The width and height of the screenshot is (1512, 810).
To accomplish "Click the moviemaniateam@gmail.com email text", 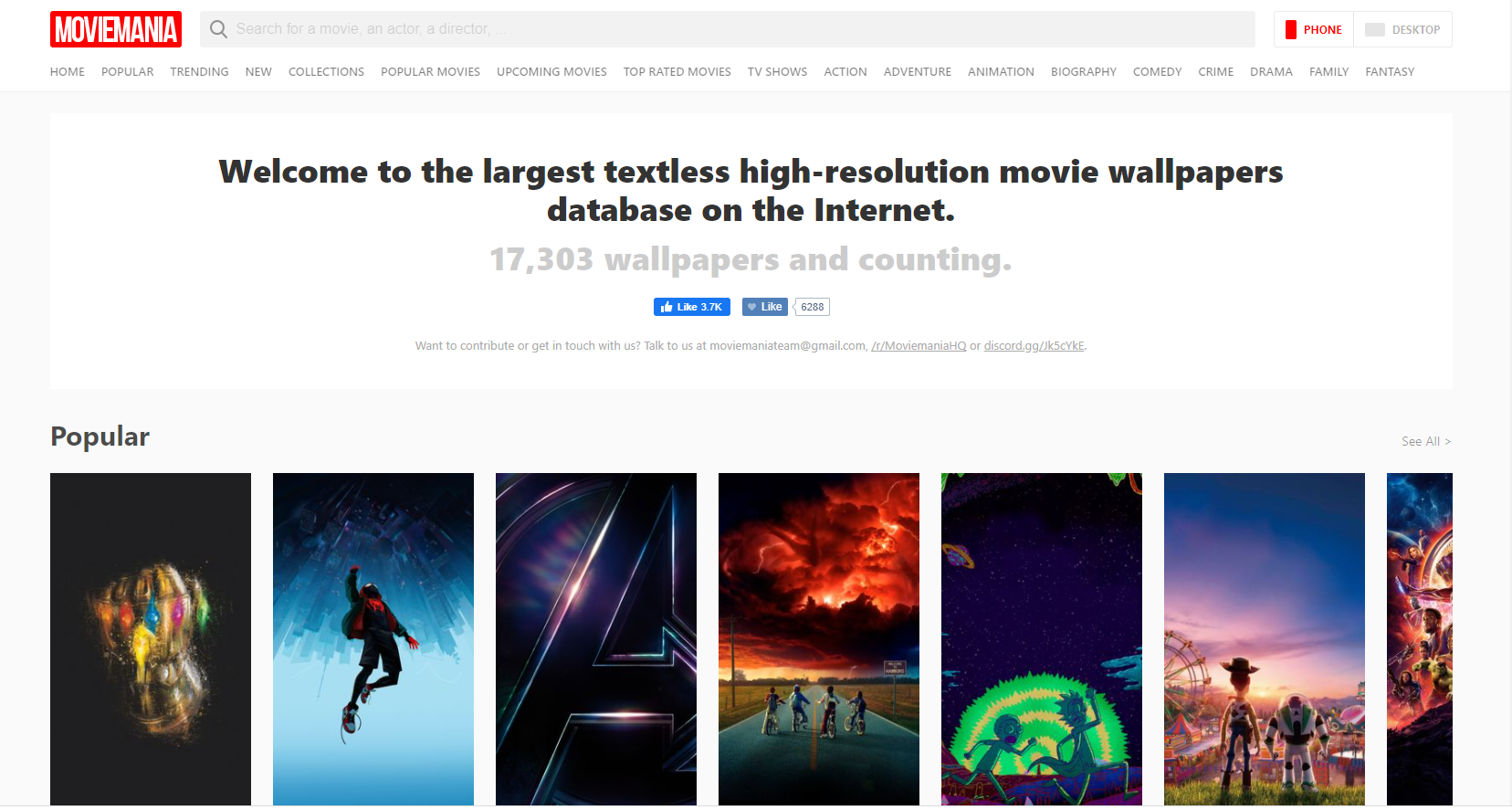I will (787, 346).
